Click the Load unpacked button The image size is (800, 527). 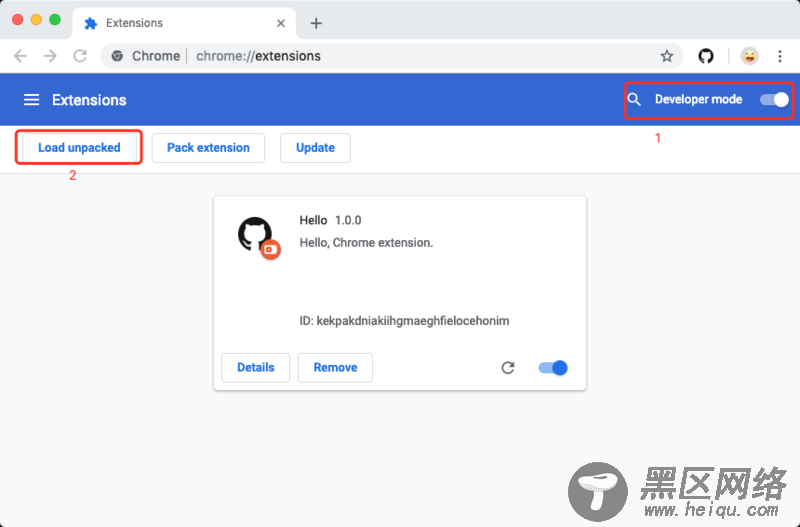pos(79,148)
